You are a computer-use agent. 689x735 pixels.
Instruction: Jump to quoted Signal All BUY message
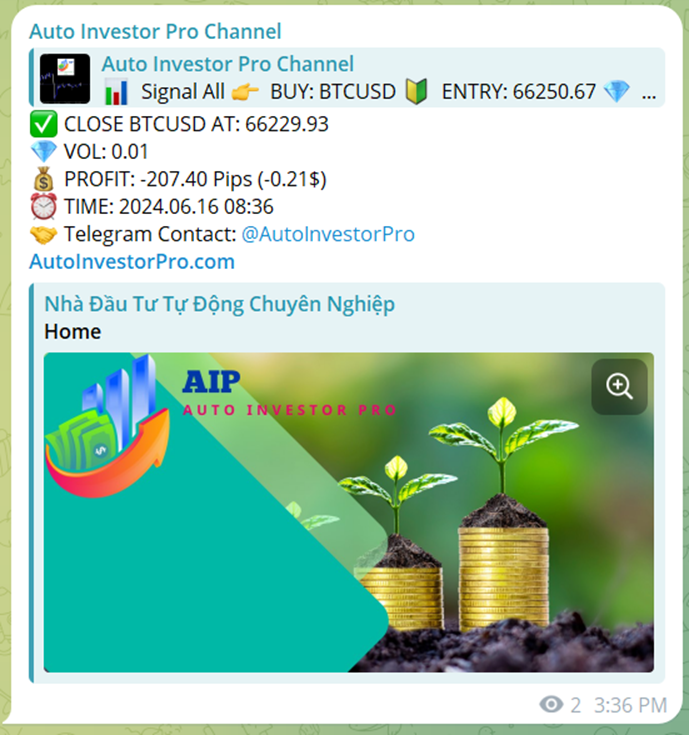coord(347,78)
